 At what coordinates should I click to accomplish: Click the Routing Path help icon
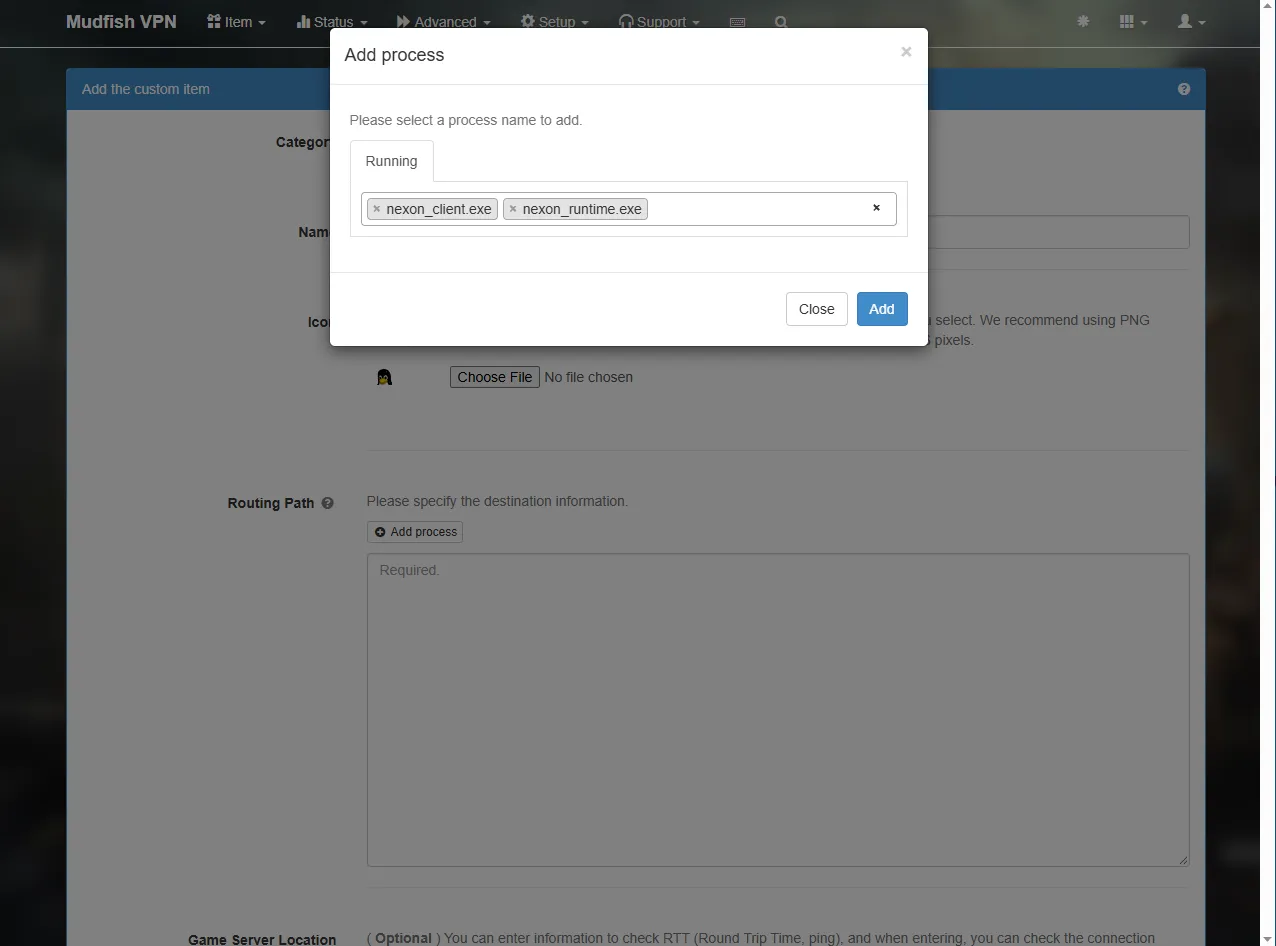coord(327,504)
